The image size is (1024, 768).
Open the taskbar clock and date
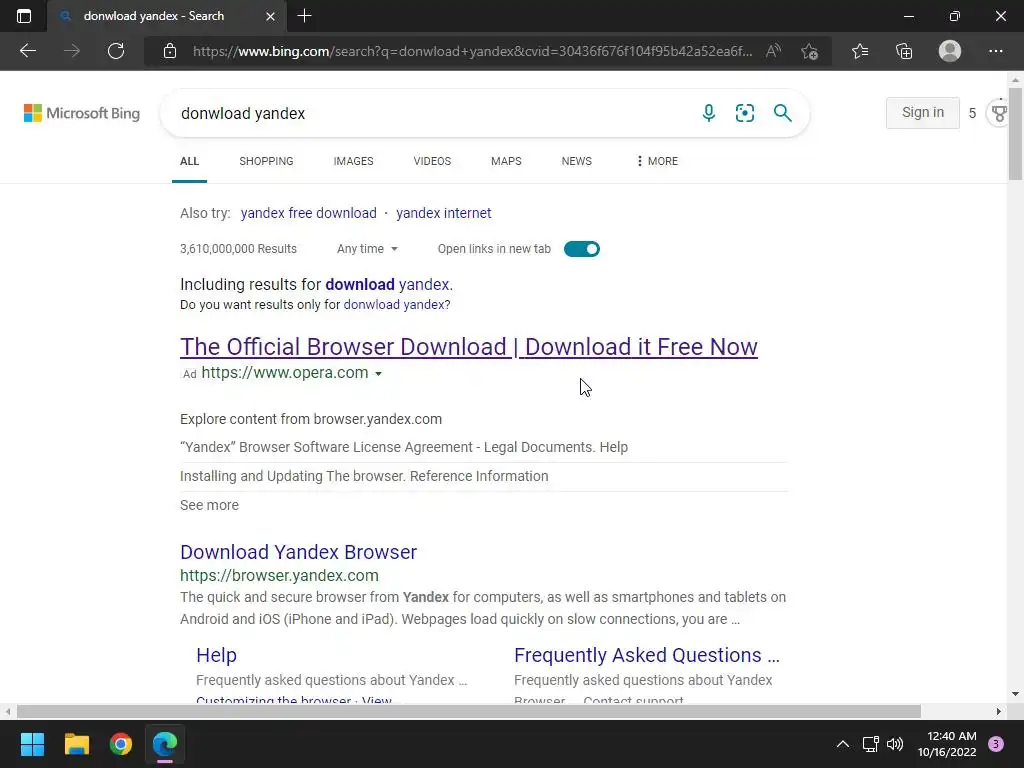948,744
